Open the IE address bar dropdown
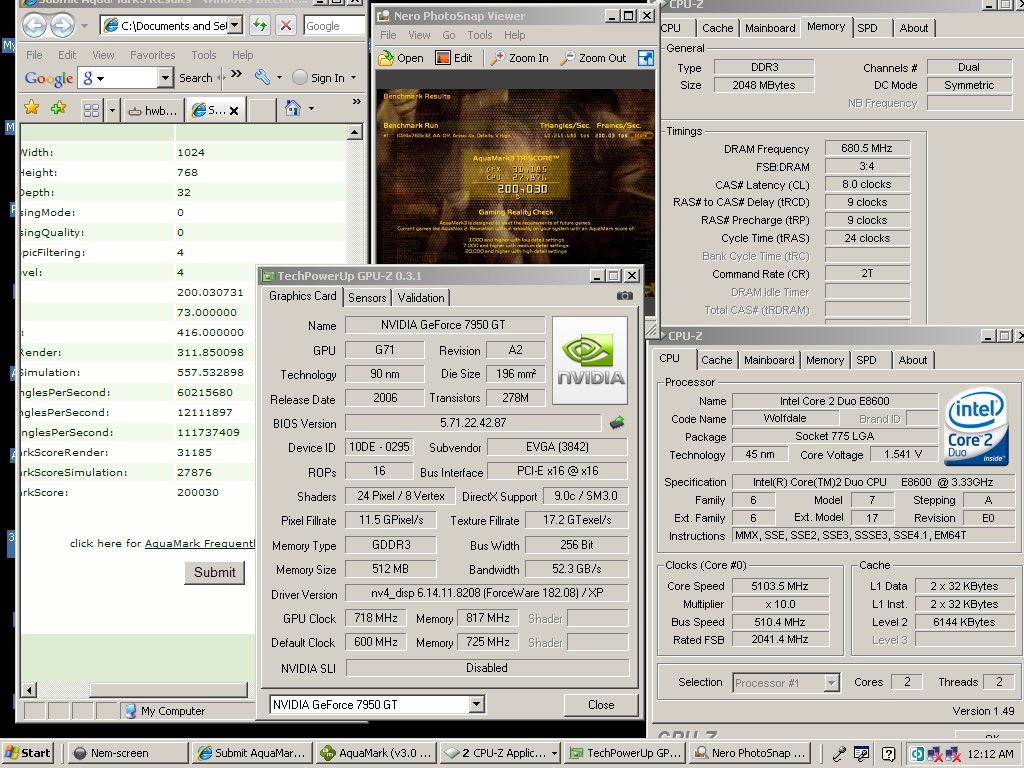Screen dimensions: 1024x768 point(234,25)
